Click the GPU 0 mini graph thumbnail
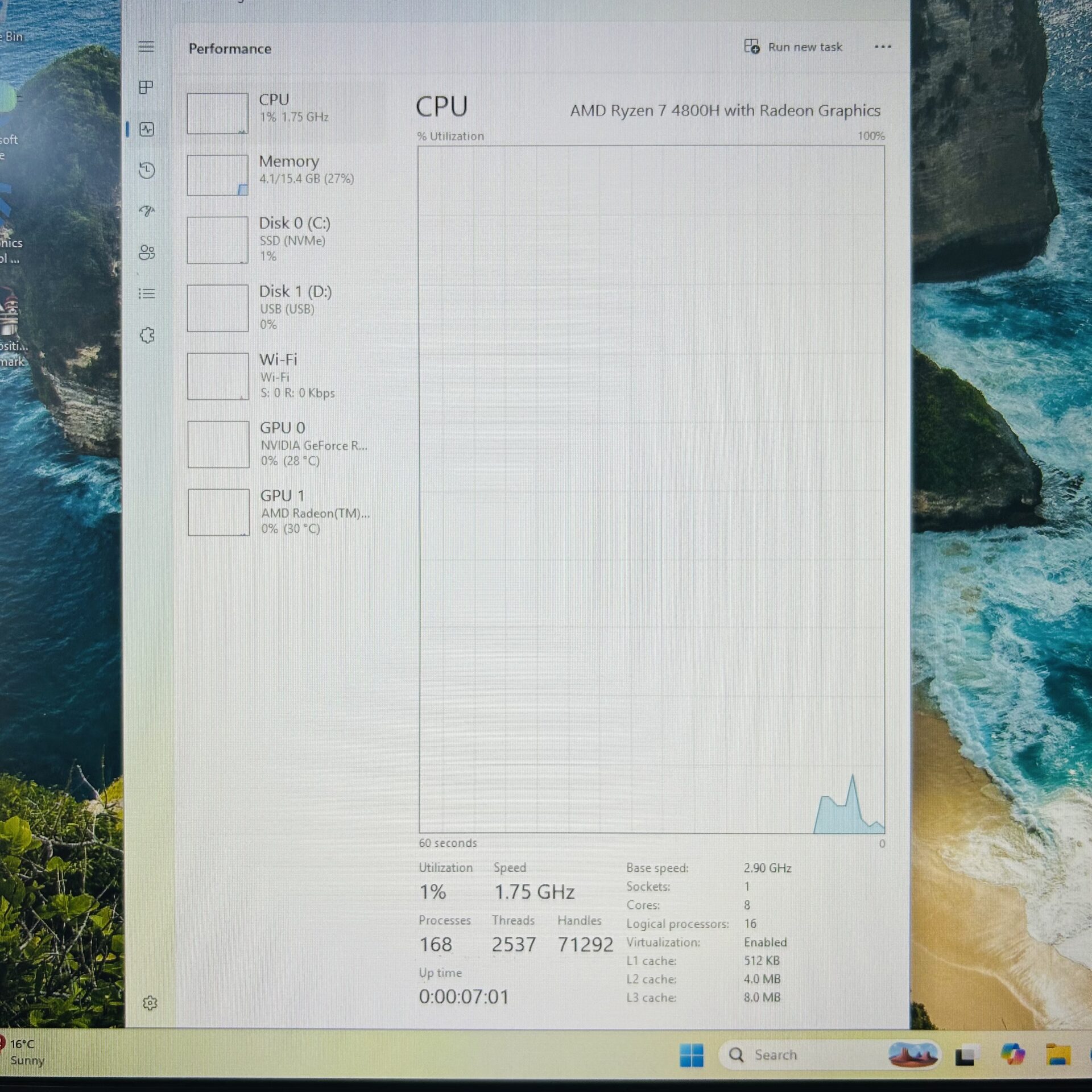This screenshot has width=1092, height=1092. click(x=218, y=444)
